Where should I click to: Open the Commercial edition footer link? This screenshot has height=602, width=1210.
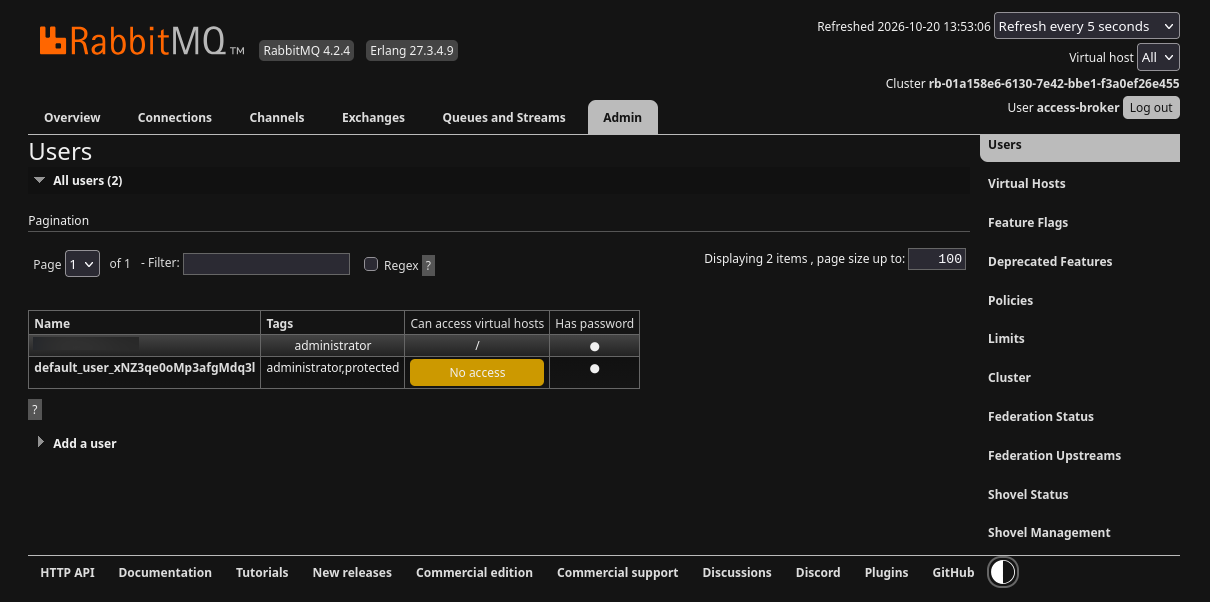tap(474, 572)
